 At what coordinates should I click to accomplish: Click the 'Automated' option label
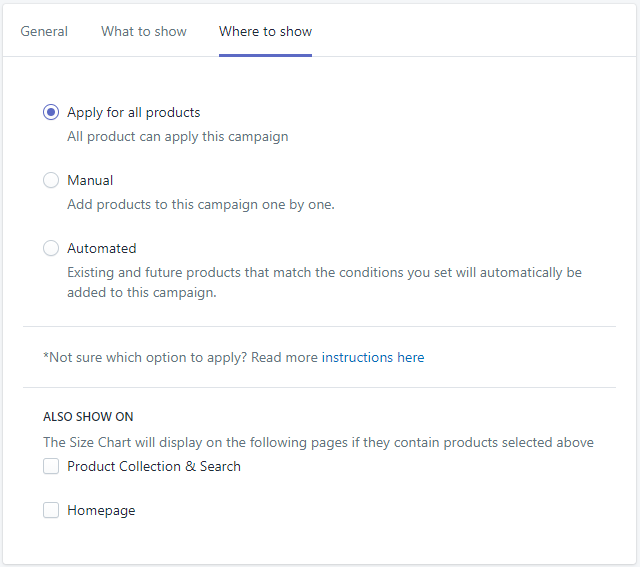(102, 248)
